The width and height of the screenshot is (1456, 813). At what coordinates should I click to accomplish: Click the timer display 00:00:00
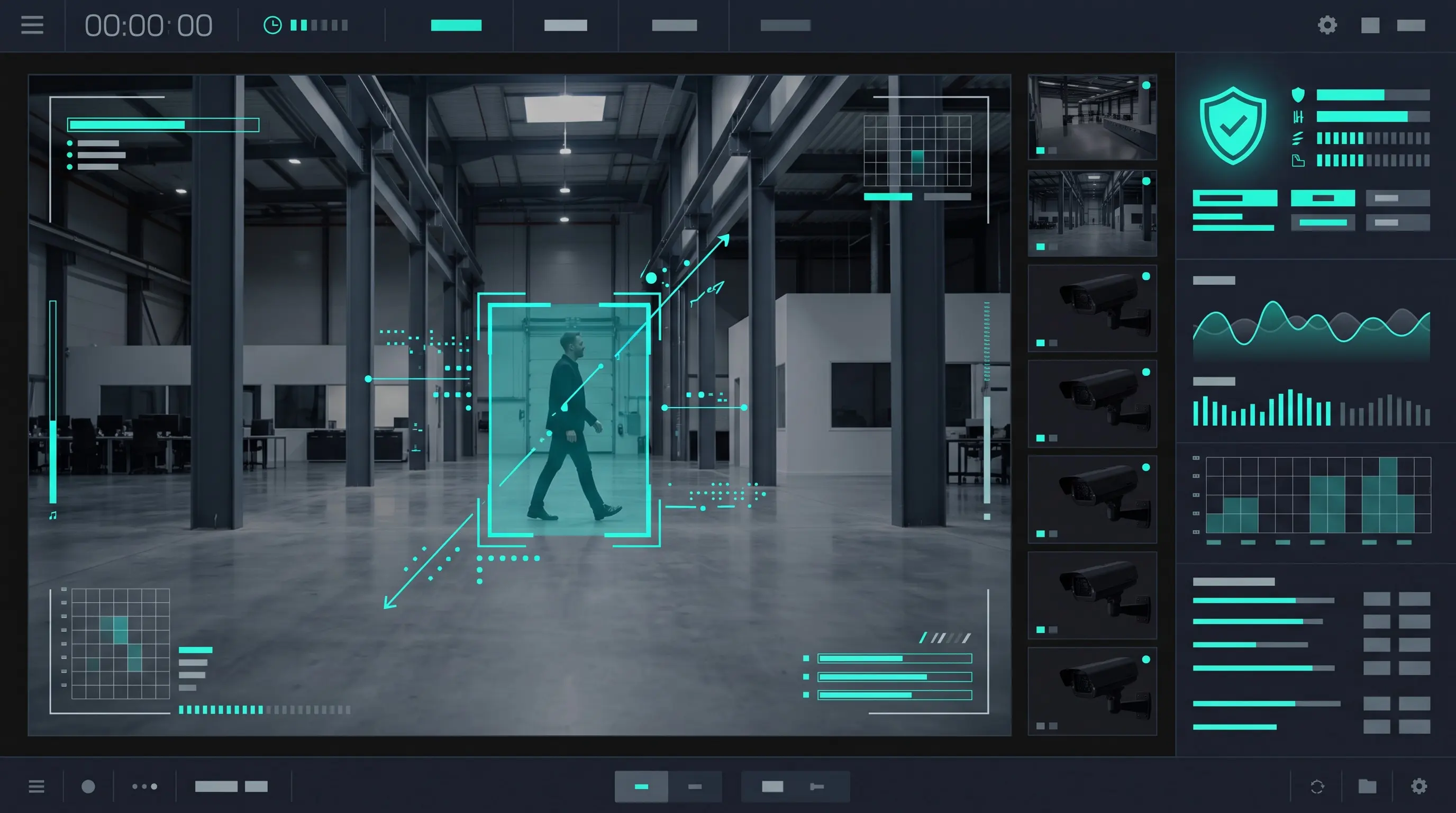[x=149, y=25]
